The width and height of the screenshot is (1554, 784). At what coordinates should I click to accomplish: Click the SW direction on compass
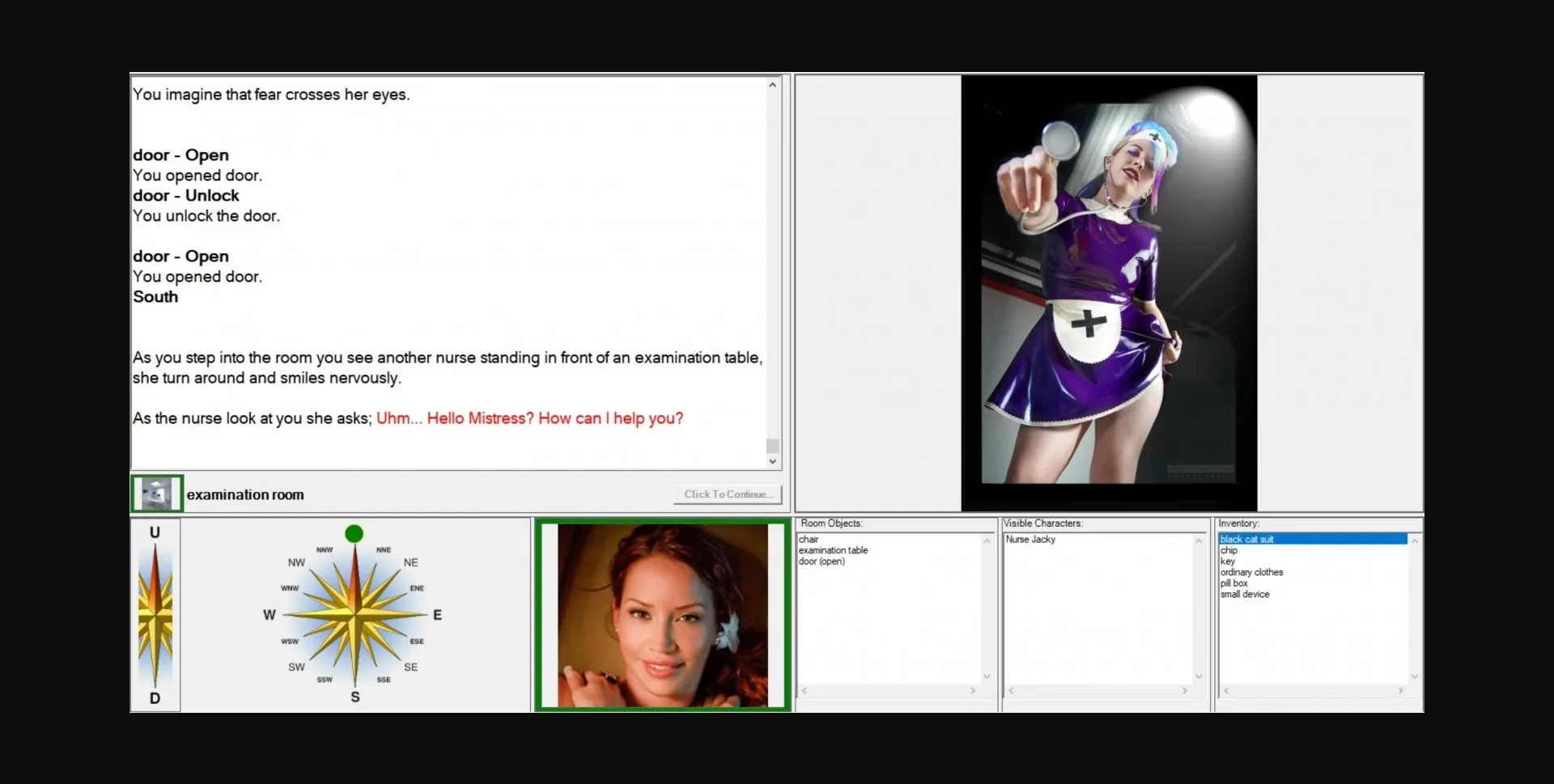pos(296,667)
